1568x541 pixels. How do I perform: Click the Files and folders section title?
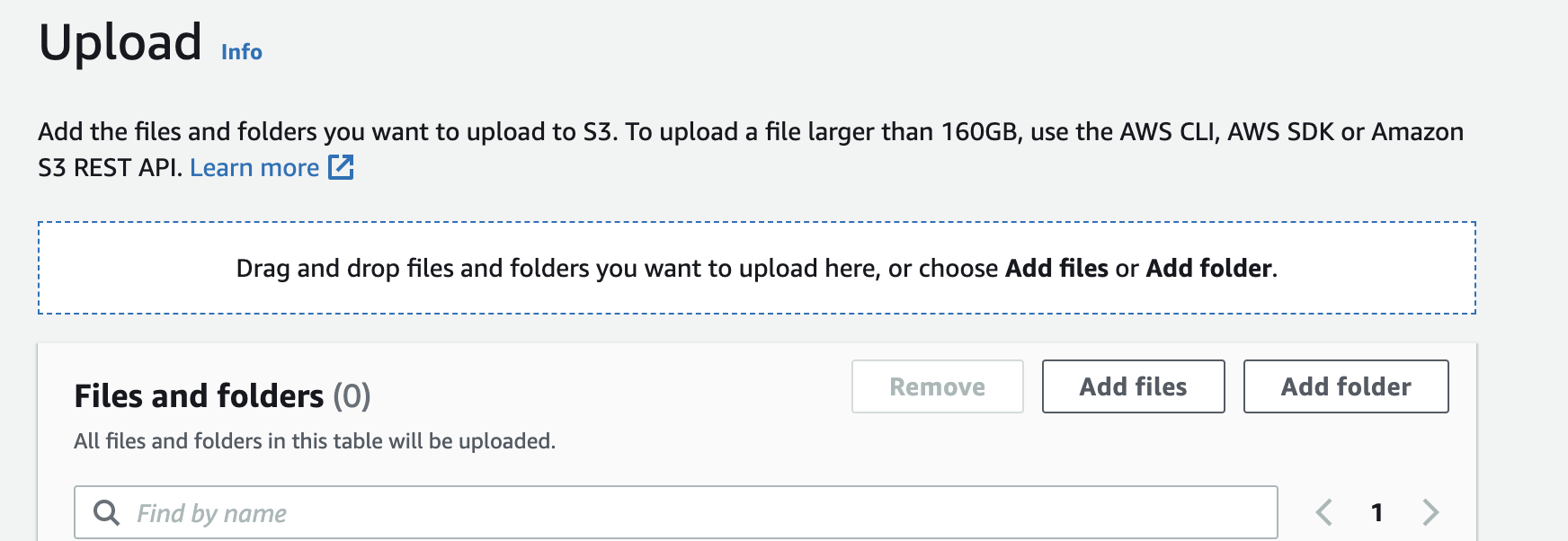[199, 396]
